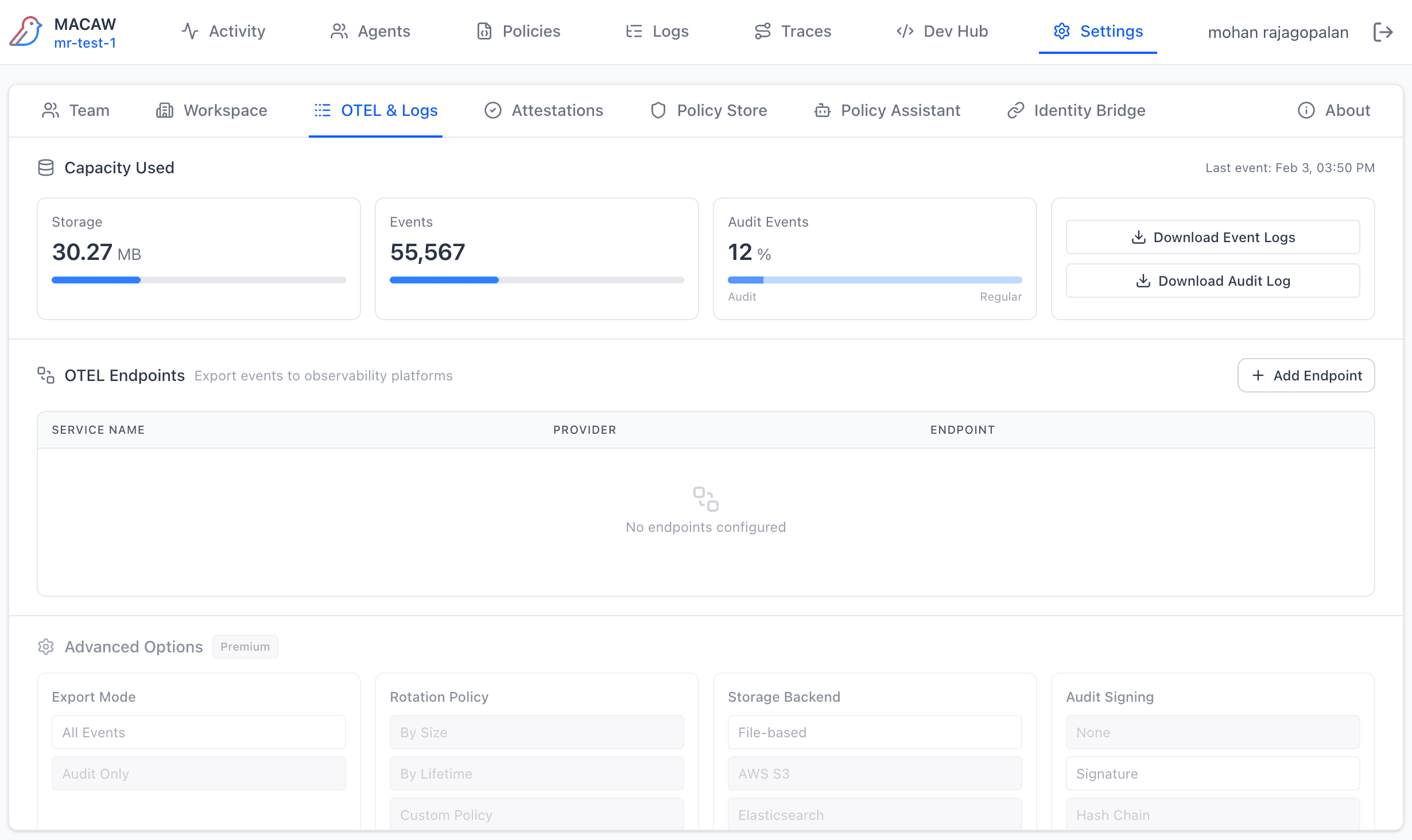The height and width of the screenshot is (840, 1412).
Task: Select the Audit Only export mode
Action: [199, 773]
